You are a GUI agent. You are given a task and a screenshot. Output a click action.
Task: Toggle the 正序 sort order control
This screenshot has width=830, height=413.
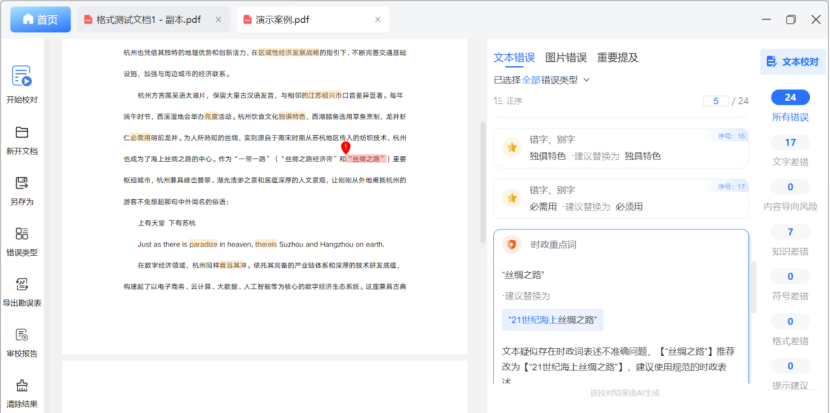point(508,101)
